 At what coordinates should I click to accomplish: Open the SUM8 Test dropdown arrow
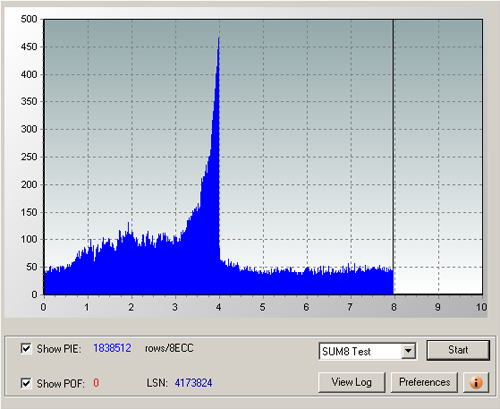tap(408, 351)
